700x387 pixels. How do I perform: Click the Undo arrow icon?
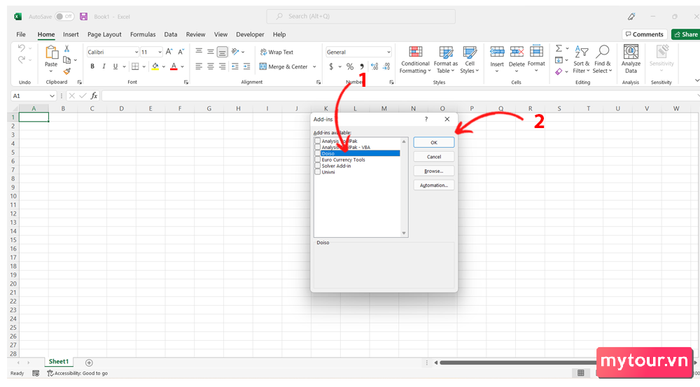[x=21, y=48]
